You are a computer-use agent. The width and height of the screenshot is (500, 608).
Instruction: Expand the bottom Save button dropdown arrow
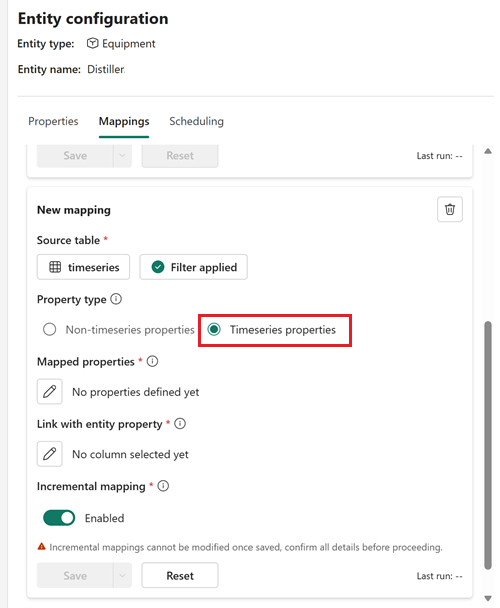pyautogui.click(x=122, y=575)
